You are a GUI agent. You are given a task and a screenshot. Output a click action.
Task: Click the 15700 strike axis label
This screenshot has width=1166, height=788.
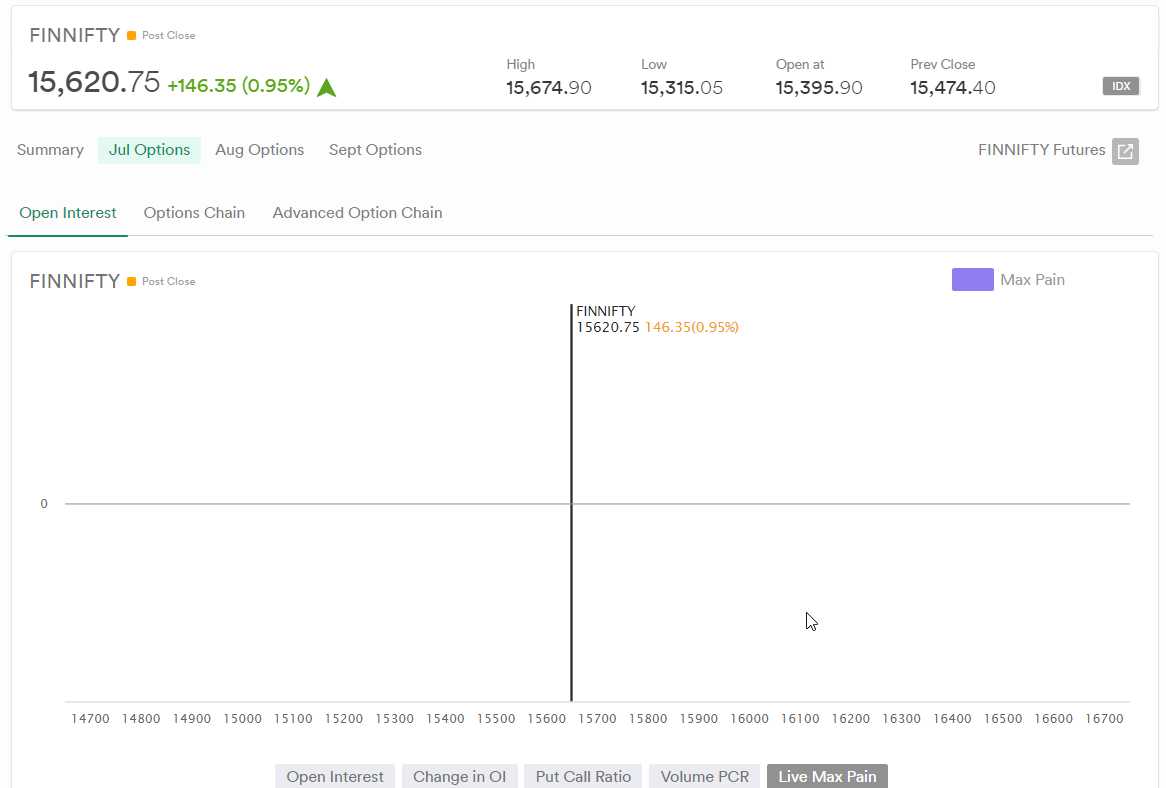[597, 719]
